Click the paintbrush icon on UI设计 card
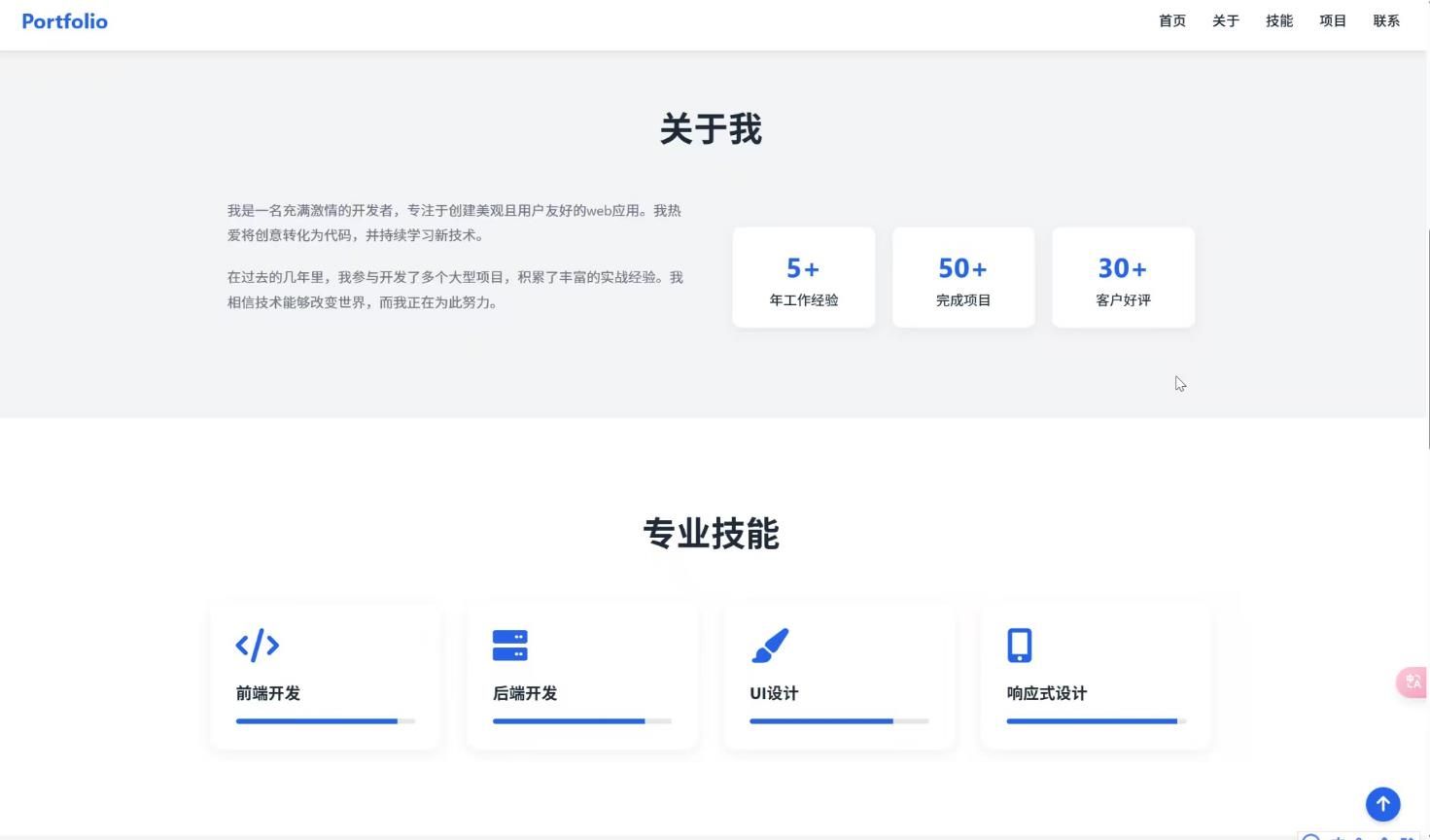This screenshot has height=840, width=1430. click(768, 645)
